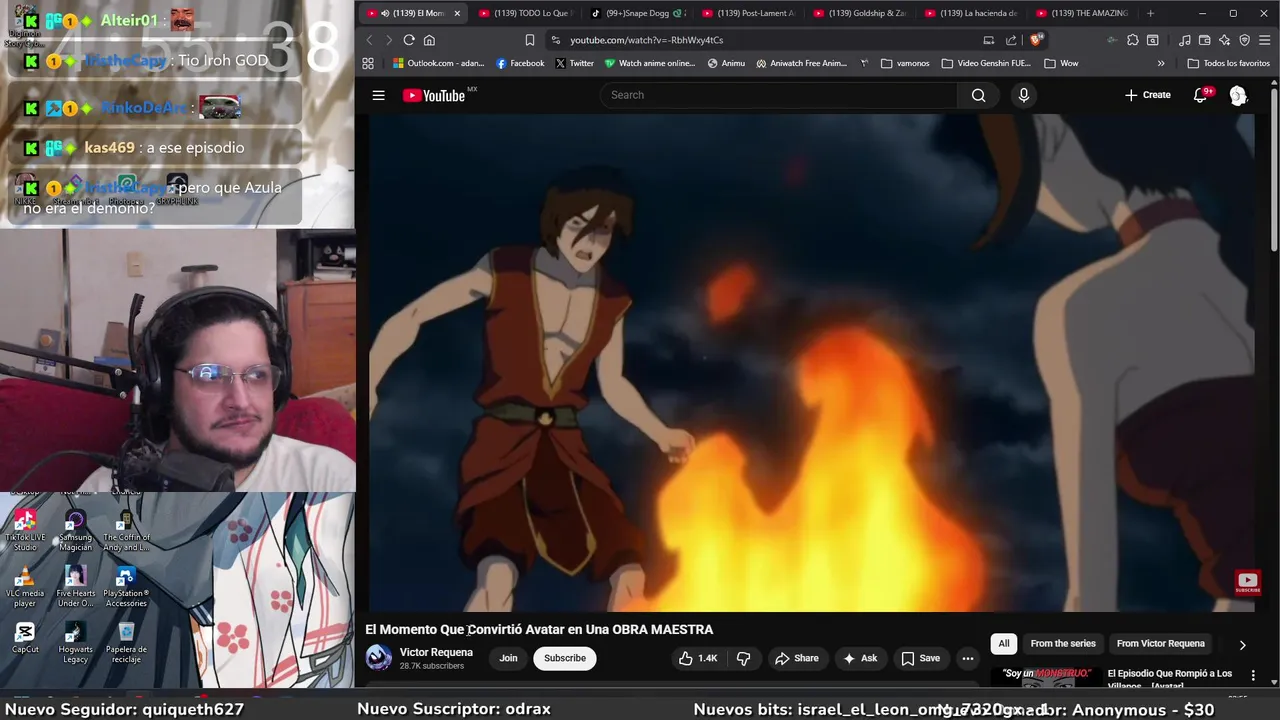This screenshot has height=720, width=1280.
Task: Click the site settings icon in address bar
Action: [556, 40]
